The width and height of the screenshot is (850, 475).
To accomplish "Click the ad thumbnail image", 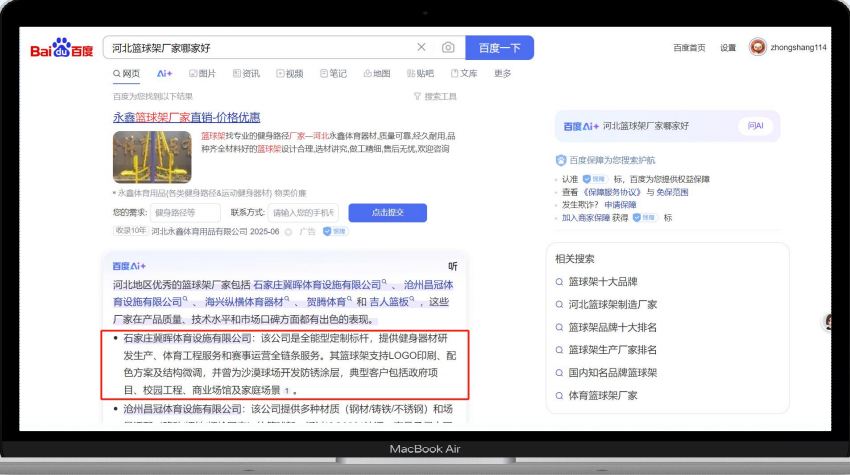I will click(x=152, y=156).
